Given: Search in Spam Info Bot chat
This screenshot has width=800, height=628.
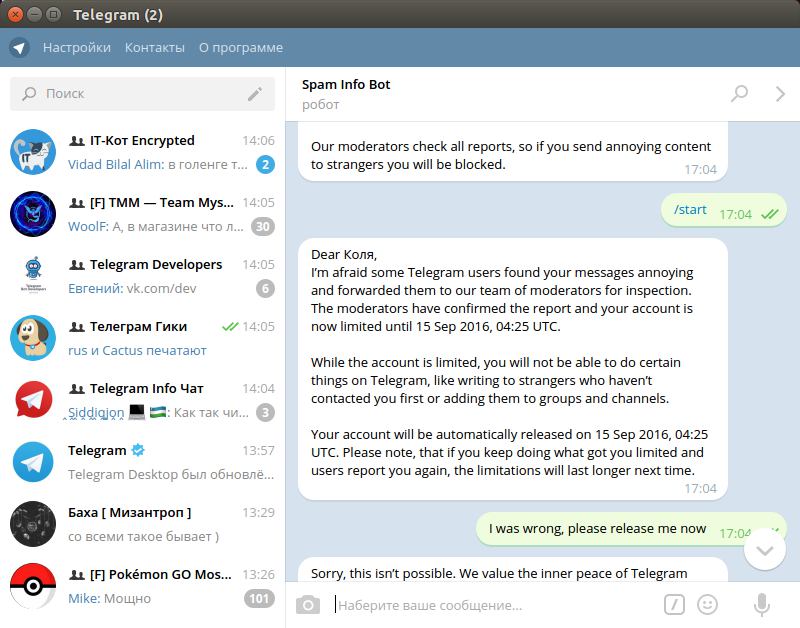Looking at the screenshot, I should pos(739,94).
